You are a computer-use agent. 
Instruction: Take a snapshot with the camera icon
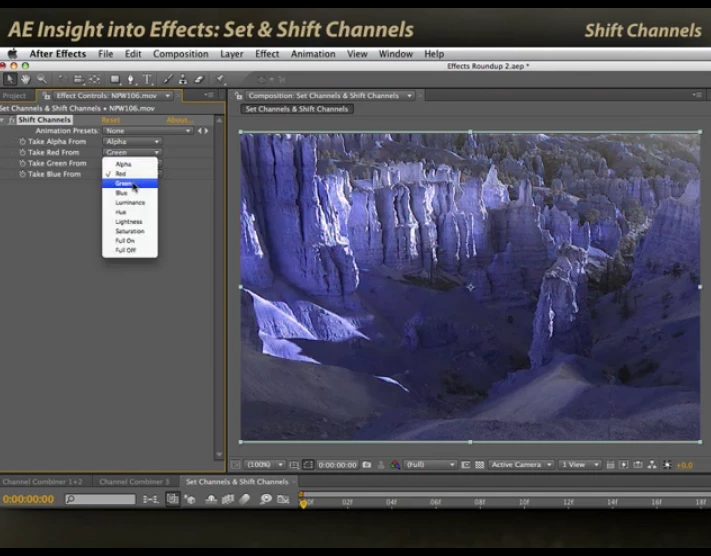click(367, 465)
